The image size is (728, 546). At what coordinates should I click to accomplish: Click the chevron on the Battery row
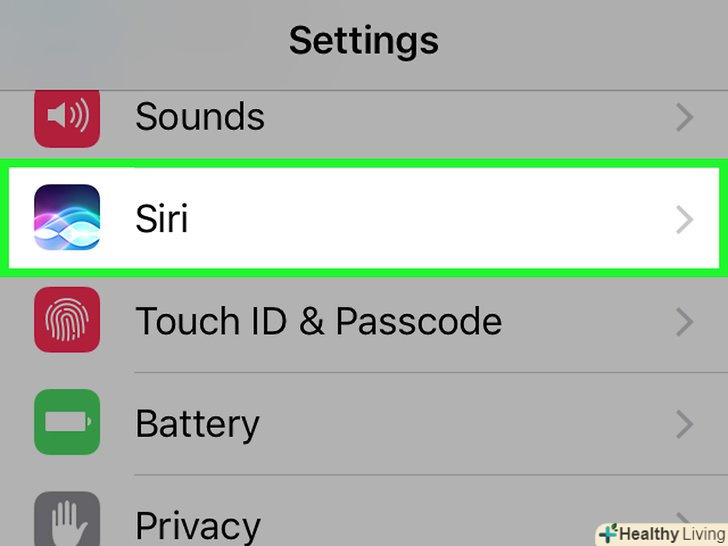[685, 423]
